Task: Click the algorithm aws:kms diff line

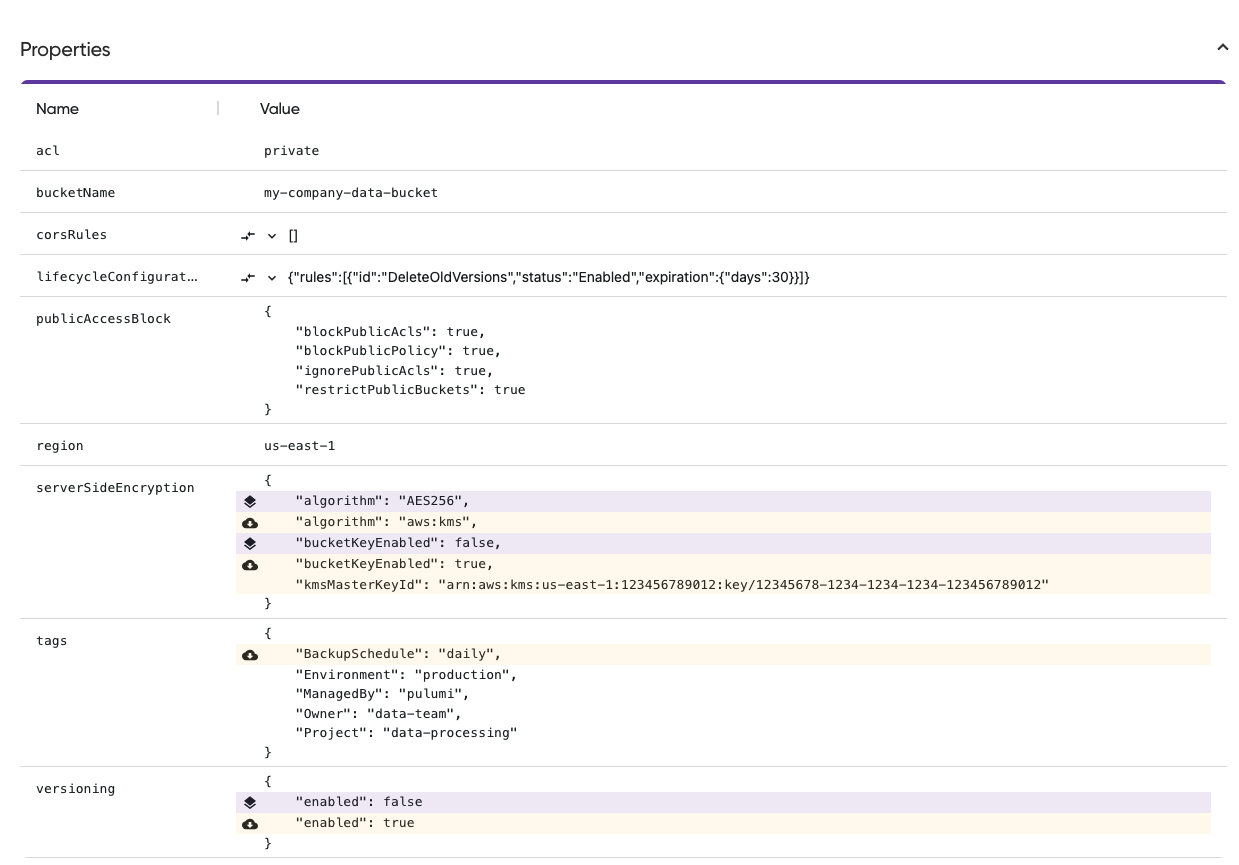Action: click(723, 522)
